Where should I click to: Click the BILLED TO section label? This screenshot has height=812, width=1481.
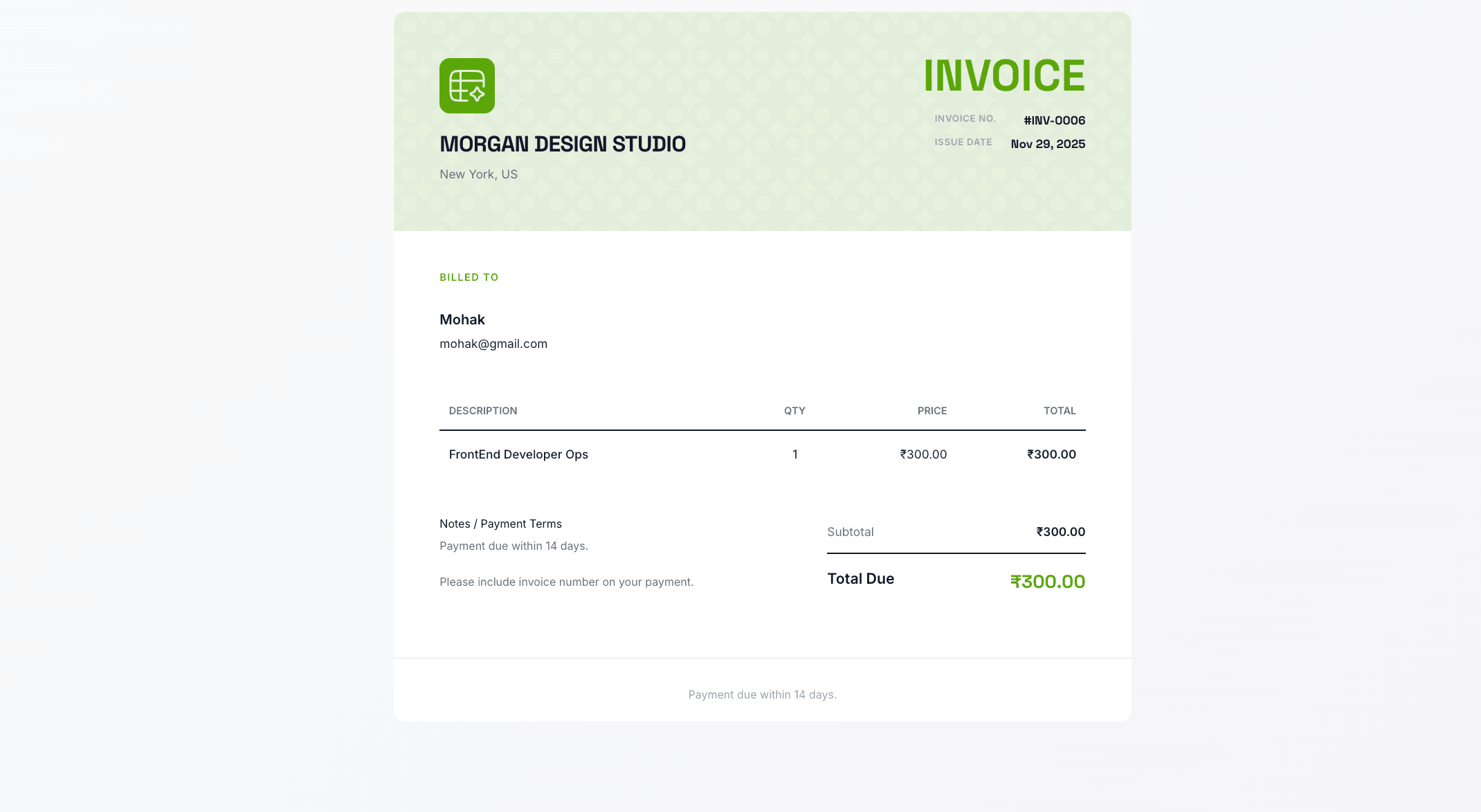point(469,277)
